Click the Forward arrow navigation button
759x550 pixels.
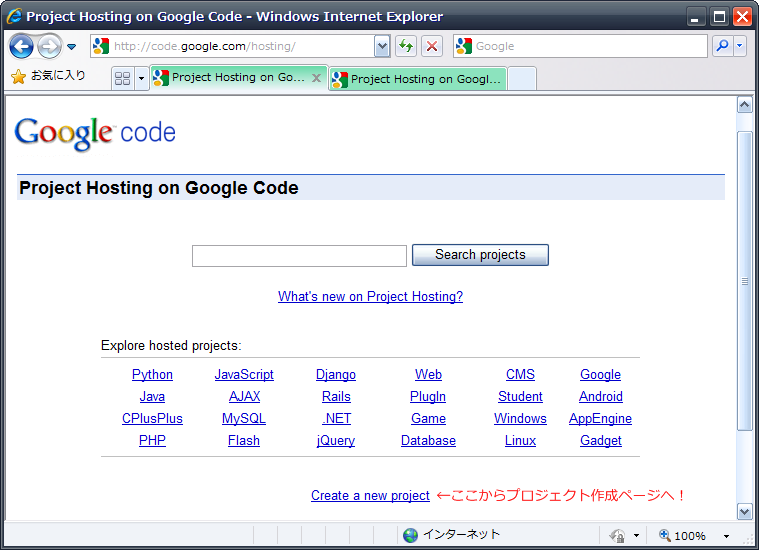pos(49,46)
